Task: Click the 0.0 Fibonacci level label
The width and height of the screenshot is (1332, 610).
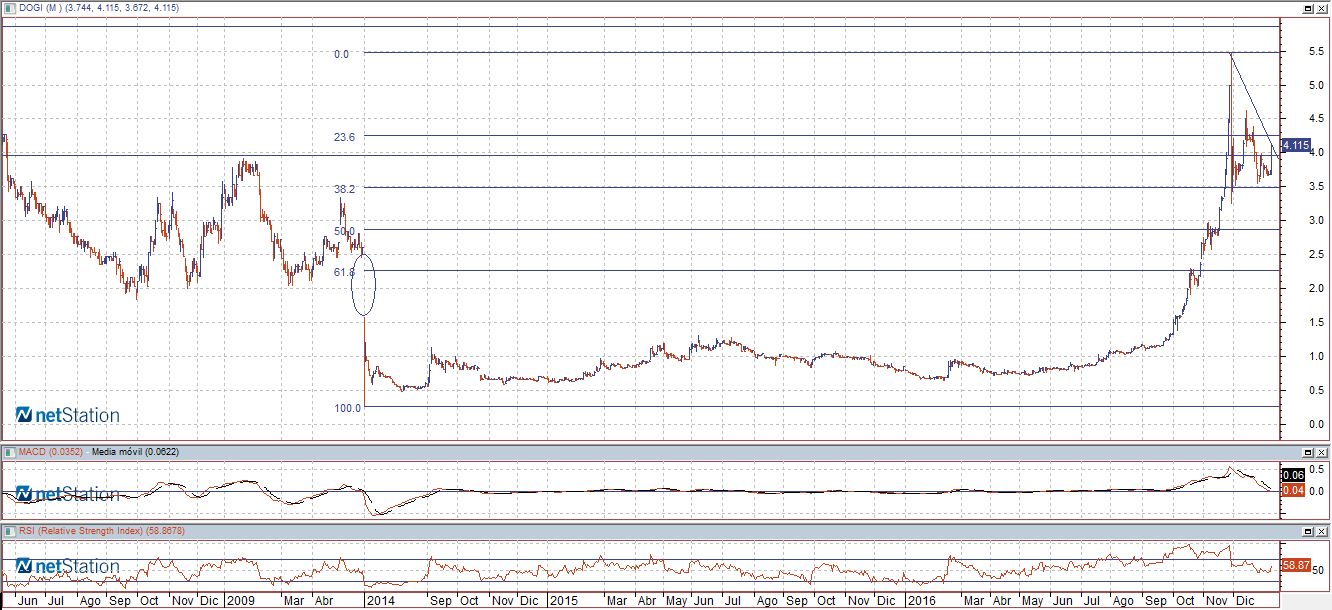Action: click(x=342, y=54)
